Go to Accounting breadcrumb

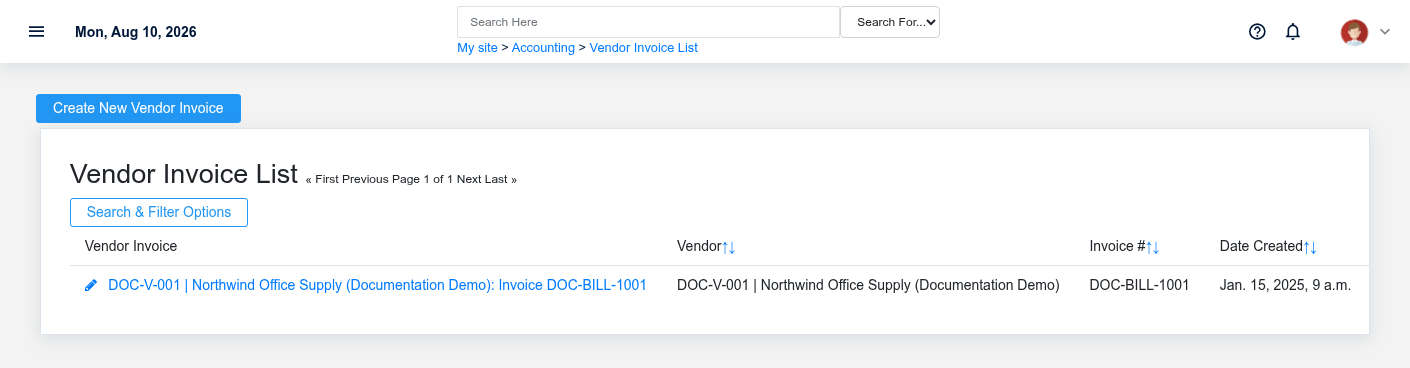[543, 47]
